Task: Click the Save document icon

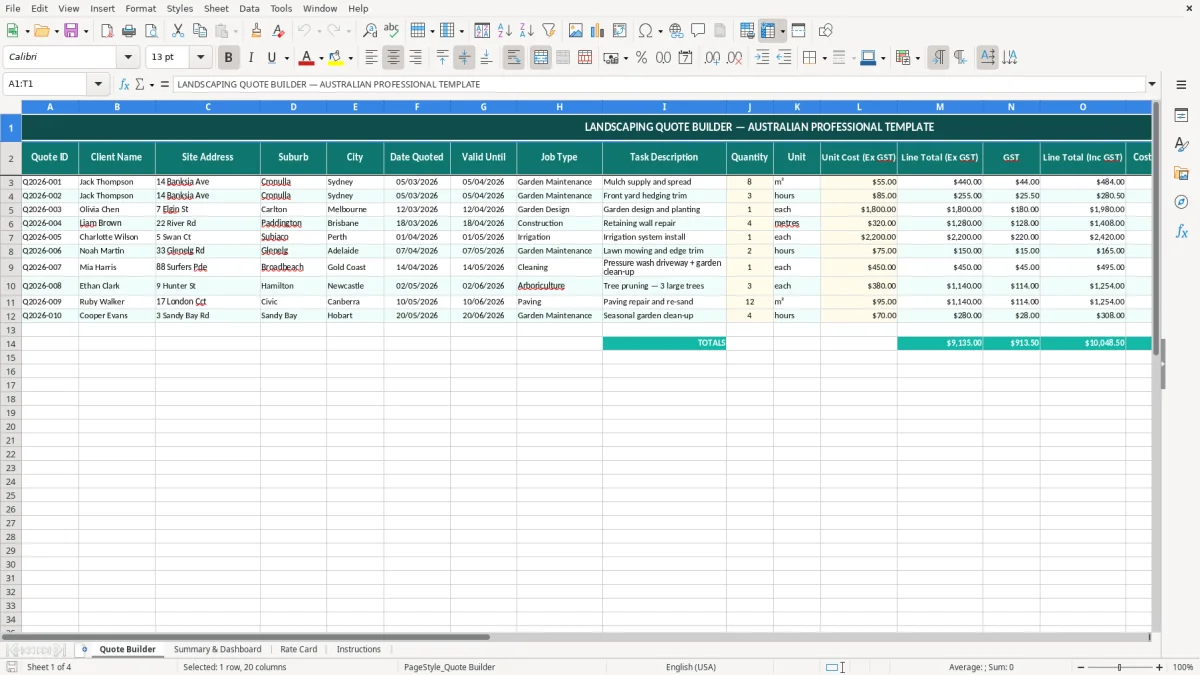Action: (x=71, y=31)
